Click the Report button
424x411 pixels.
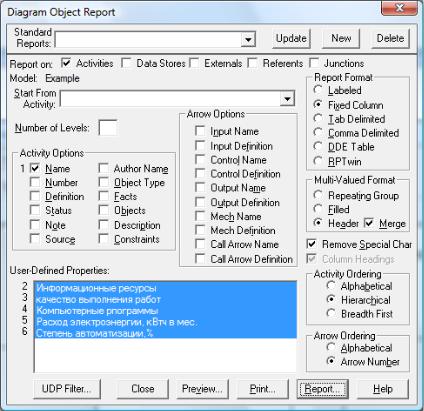[x=323, y=389]
